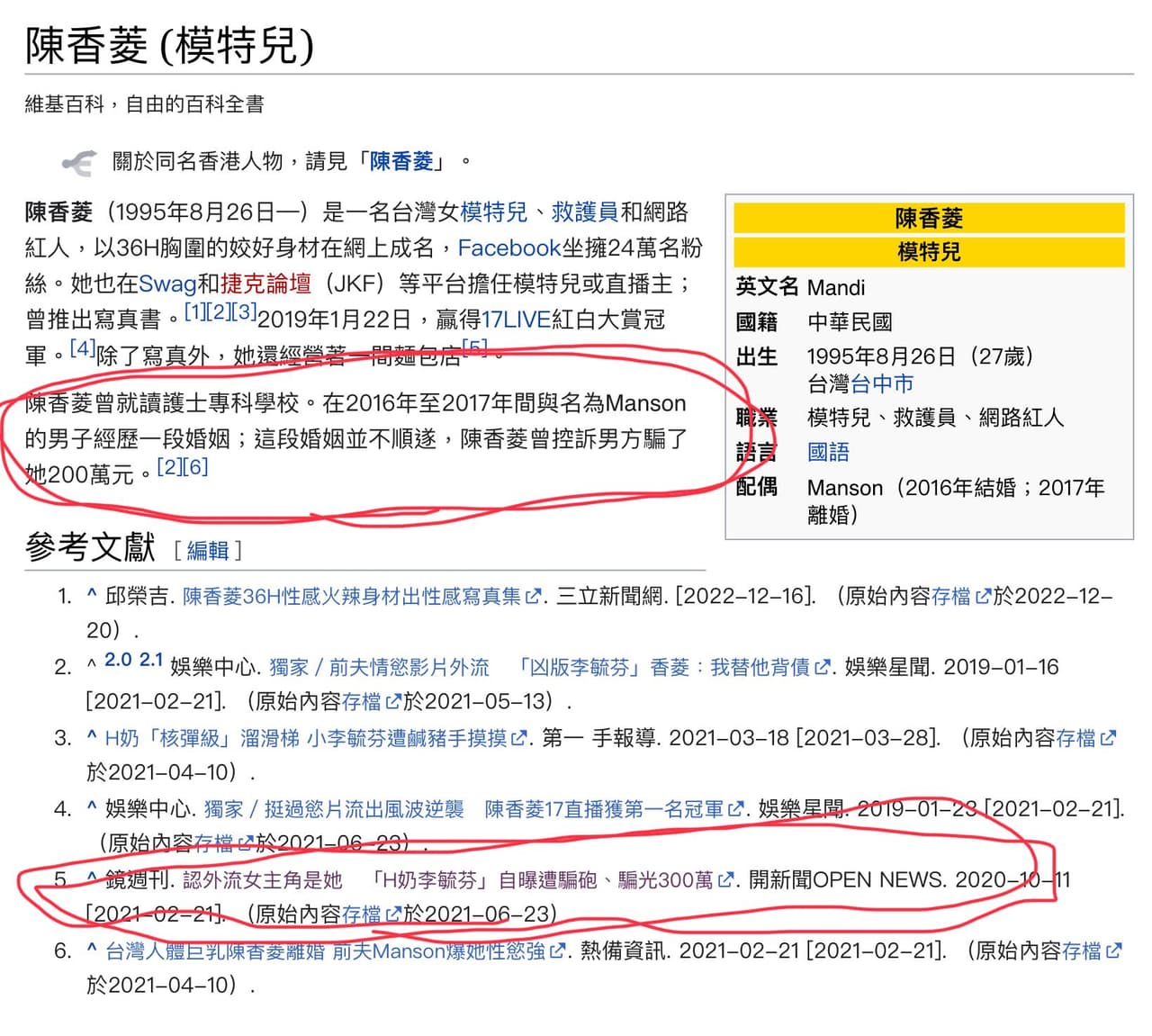Click external link icon after reference 5 title

[x=725, y=879]
